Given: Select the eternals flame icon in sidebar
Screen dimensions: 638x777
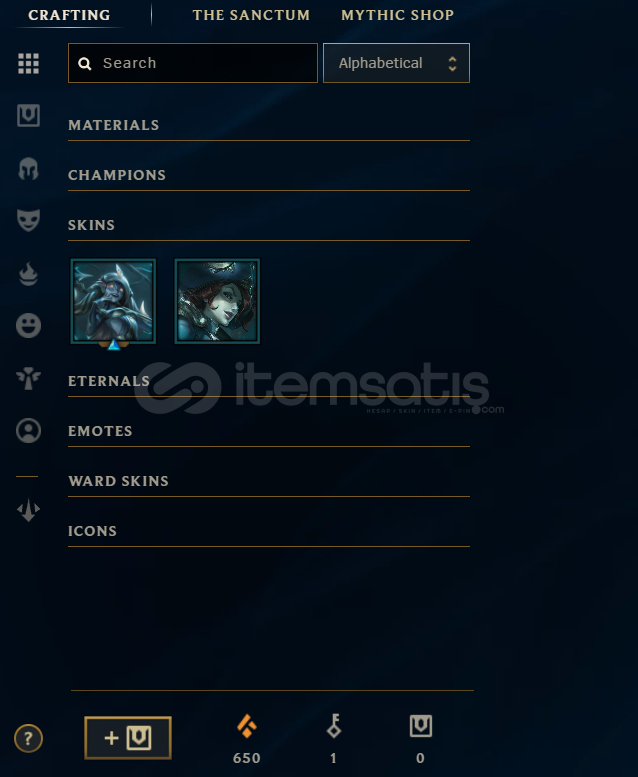Looking at the screenshot, I should coord(28,274).
